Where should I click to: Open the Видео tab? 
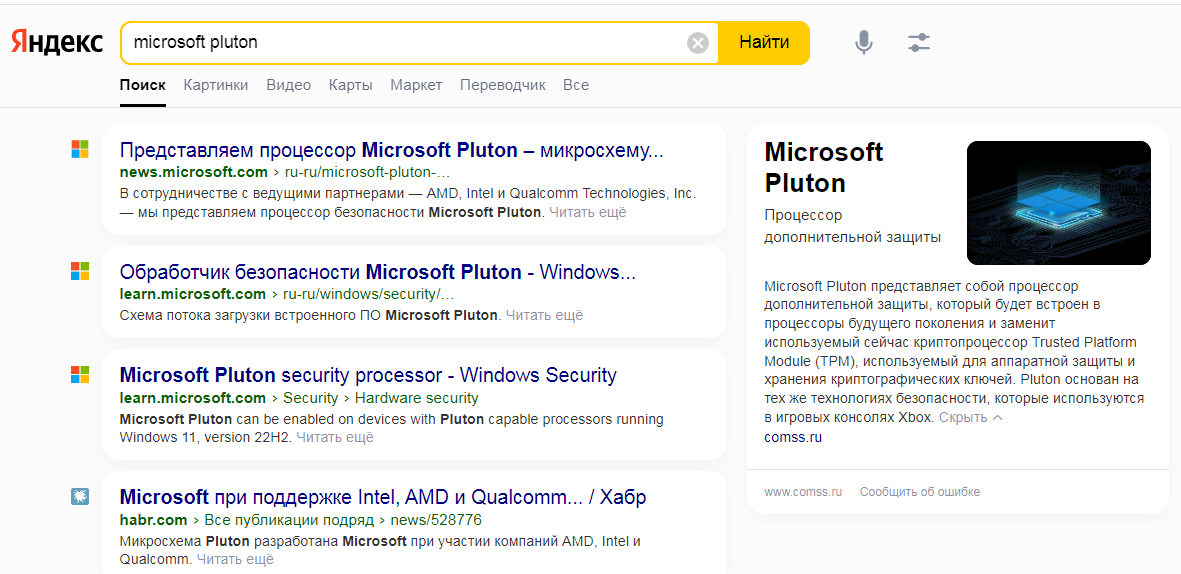(288, 85)
